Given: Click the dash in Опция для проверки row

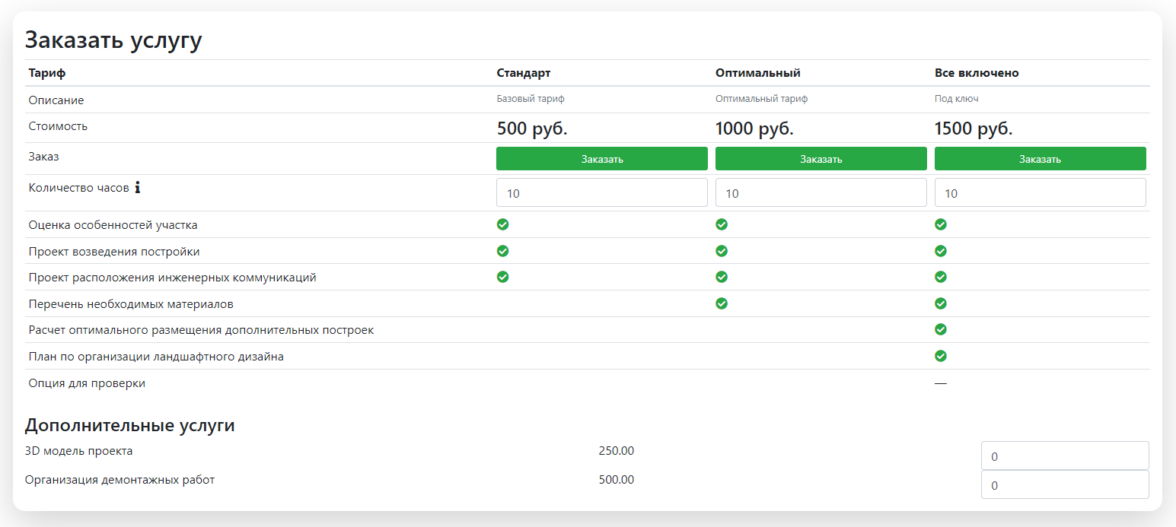Looking at the screenshot, I should click(x=940, y=383).
